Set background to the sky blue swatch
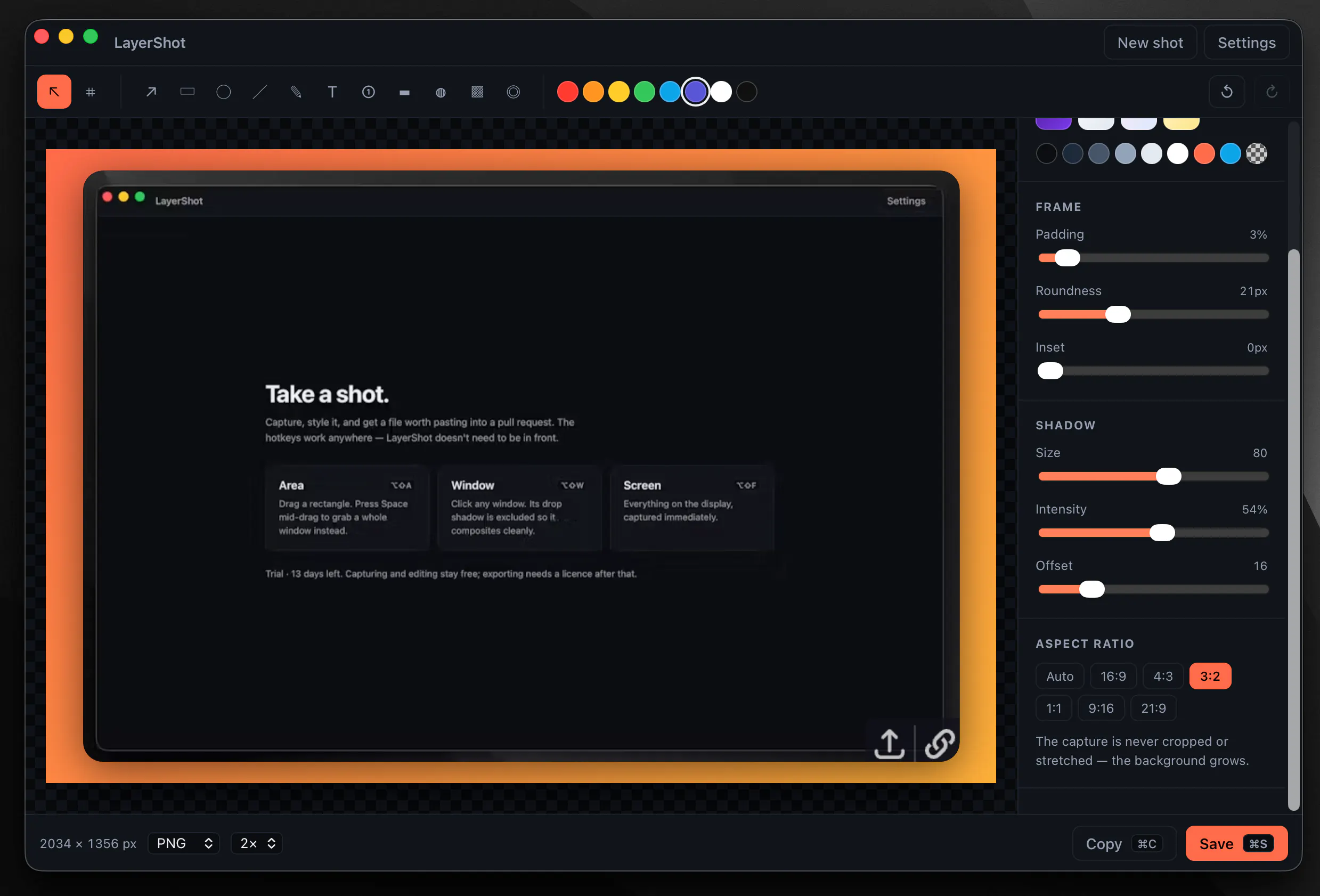 click(x=1231, y=153)
